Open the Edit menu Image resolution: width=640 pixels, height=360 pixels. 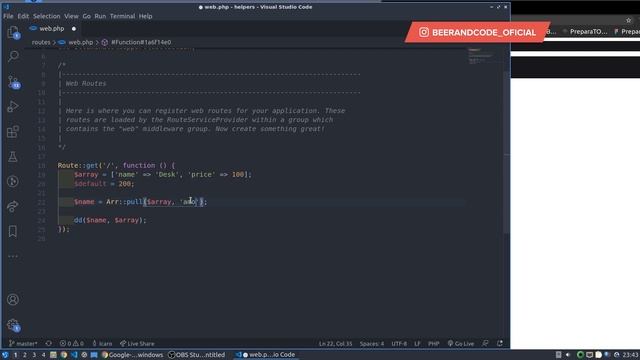(x=23, y=16)
